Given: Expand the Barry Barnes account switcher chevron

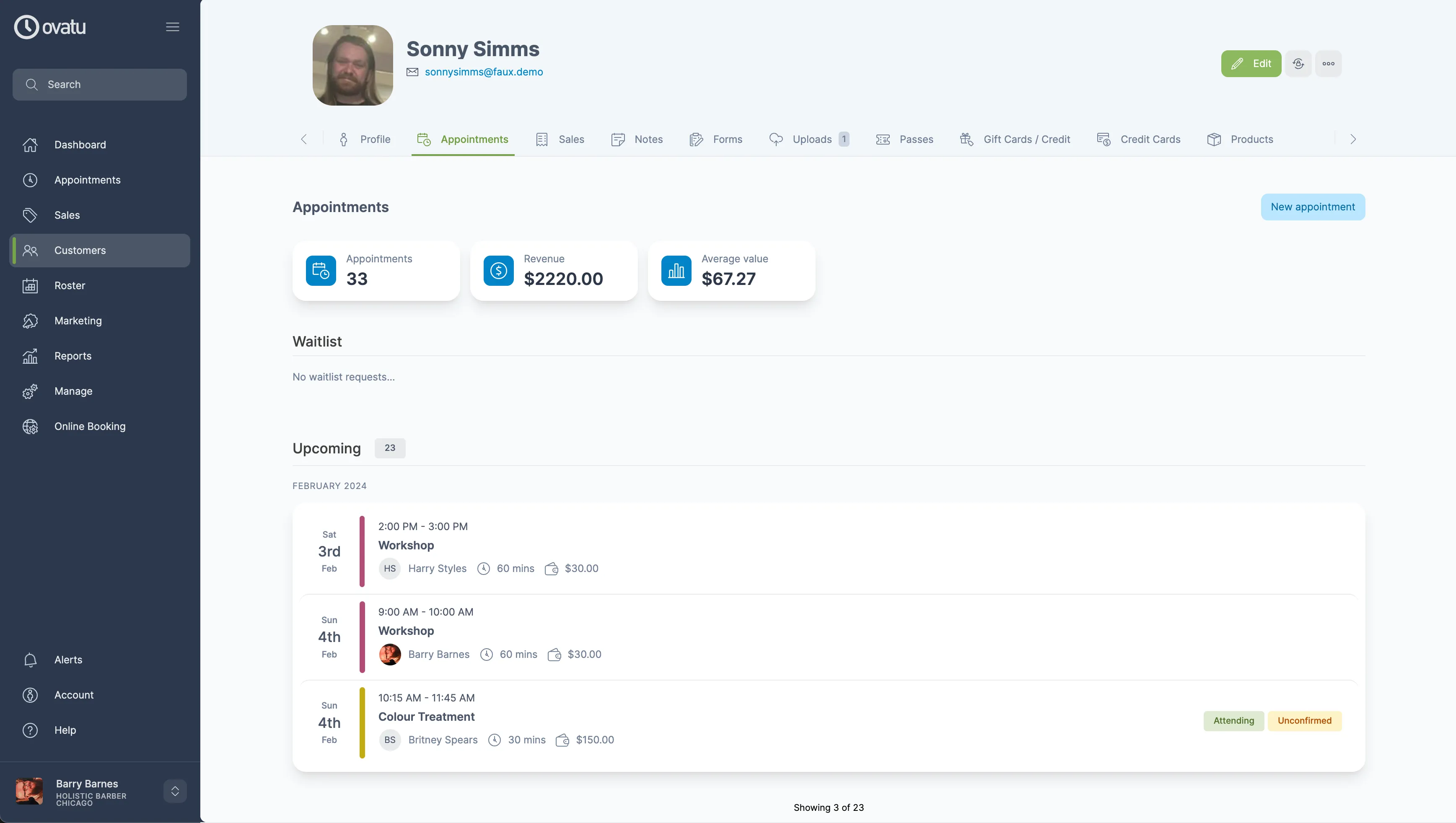Looking at the screenshot, I should pyautogui.click(x=175, y=791).
